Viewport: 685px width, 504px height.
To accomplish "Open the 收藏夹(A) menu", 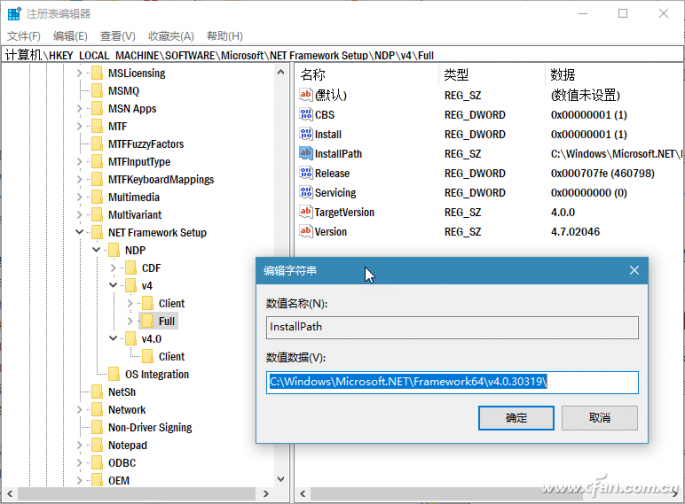I will pos(171,36).
